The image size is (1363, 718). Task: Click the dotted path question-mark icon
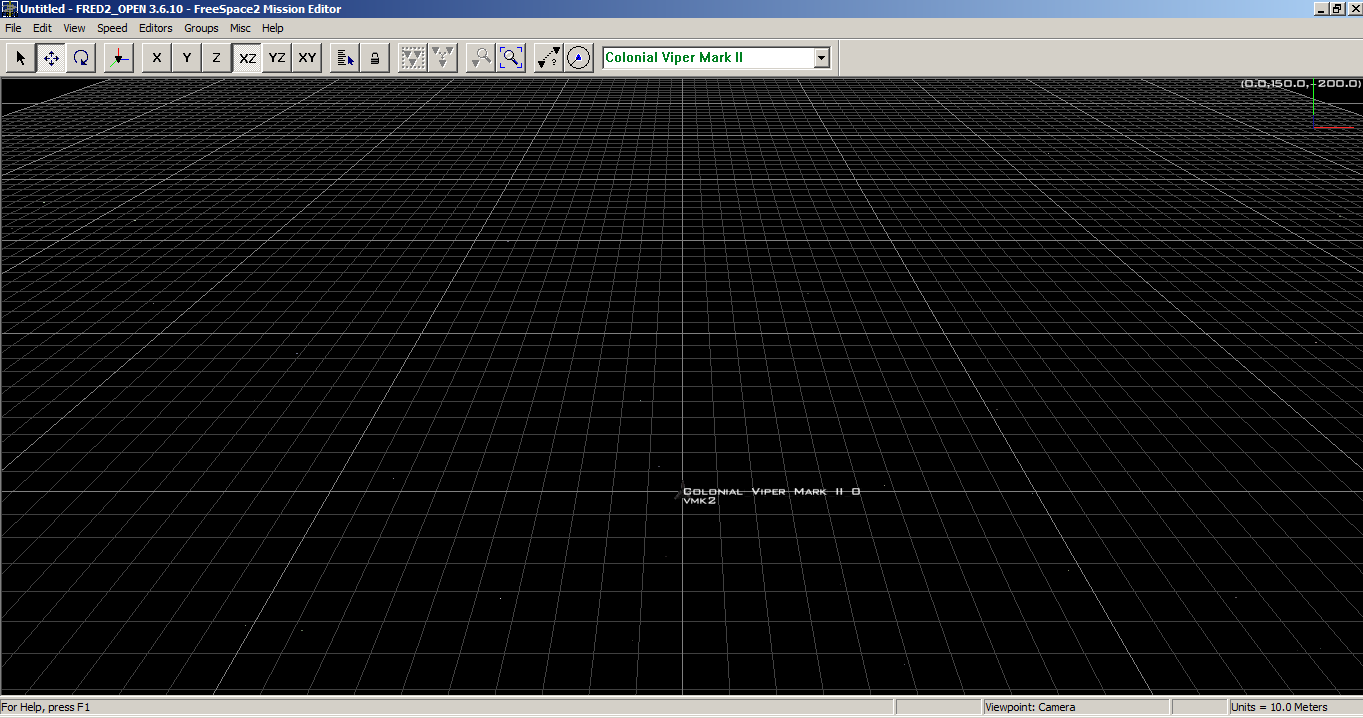click(548, 58)
